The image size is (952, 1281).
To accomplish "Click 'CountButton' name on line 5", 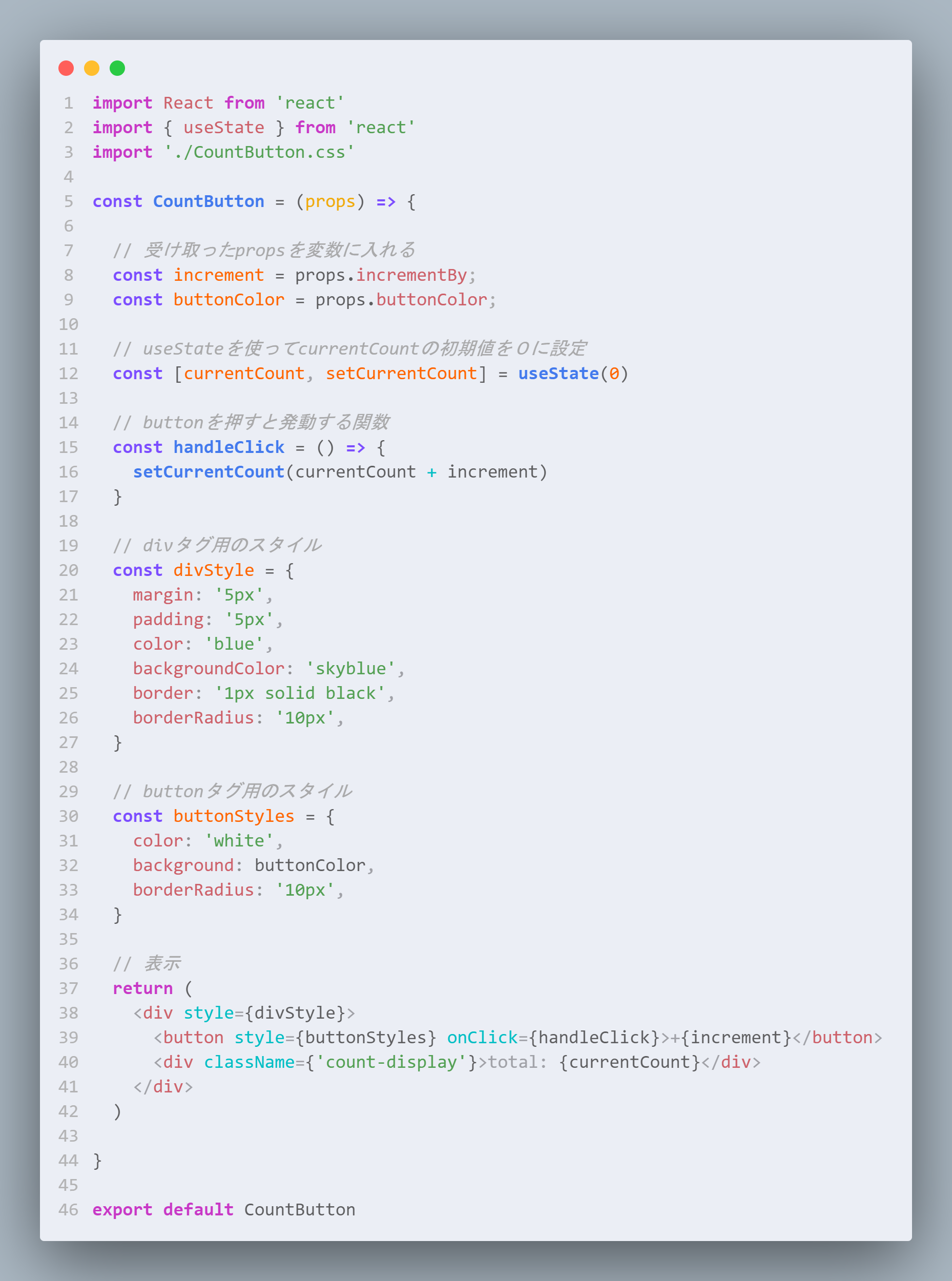I will pyautogui.click(x=209, y=201).
